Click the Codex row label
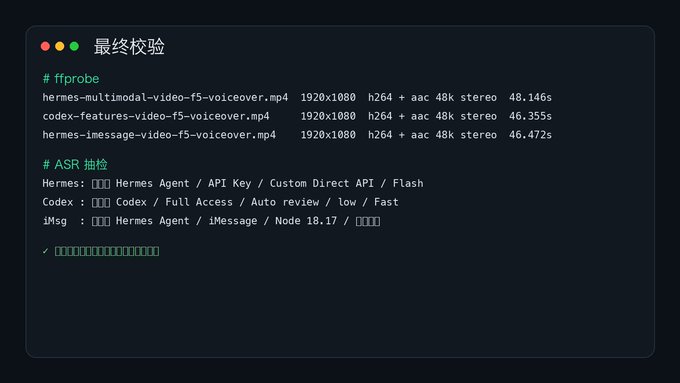This screenshot has width=680, height=383. [58, 202]
